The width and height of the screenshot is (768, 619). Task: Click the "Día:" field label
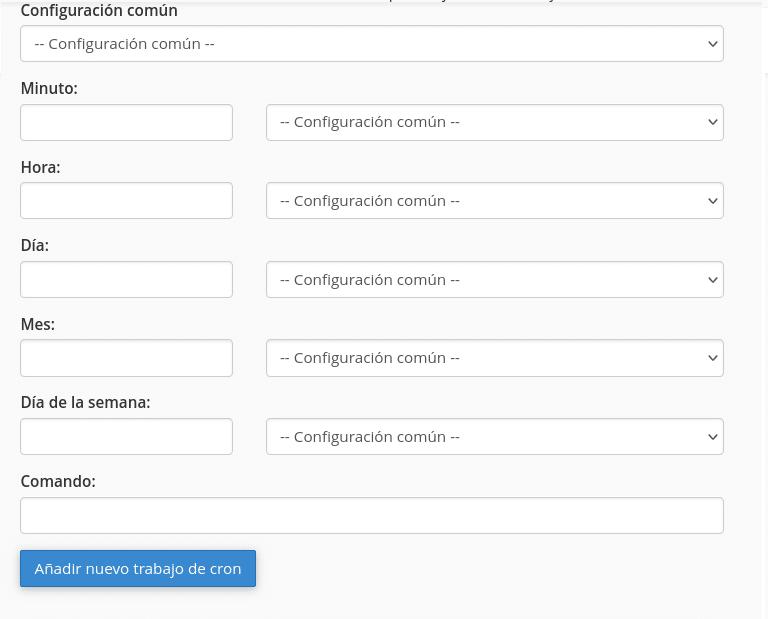pyautogui.click(x=34, y=246)
